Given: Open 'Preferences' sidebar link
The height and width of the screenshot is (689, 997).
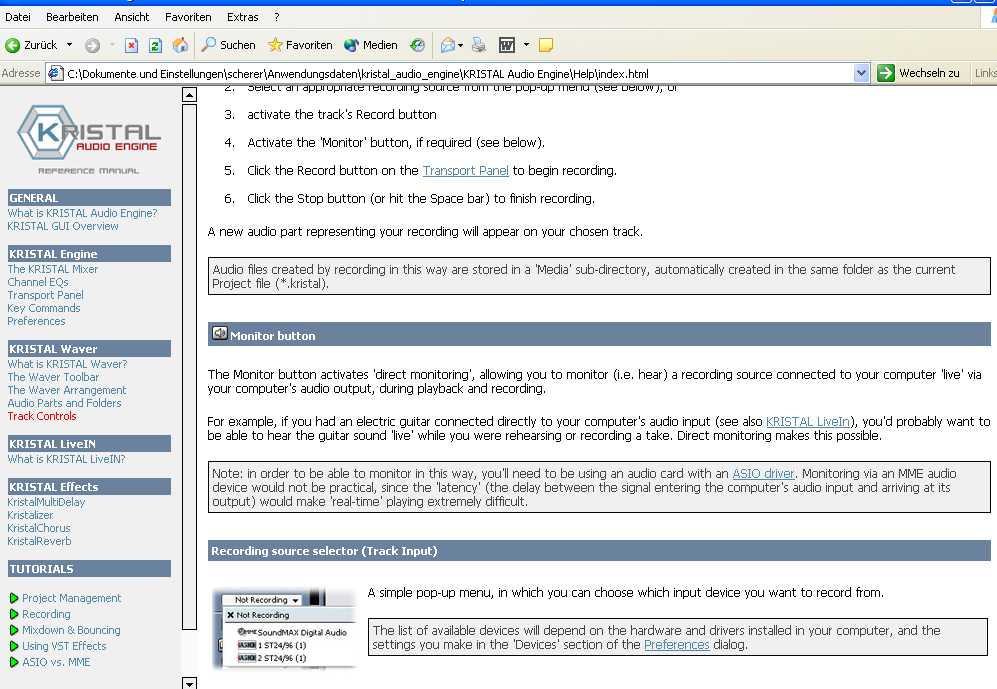Looking at the screenshot, I should tap(36, 321).
